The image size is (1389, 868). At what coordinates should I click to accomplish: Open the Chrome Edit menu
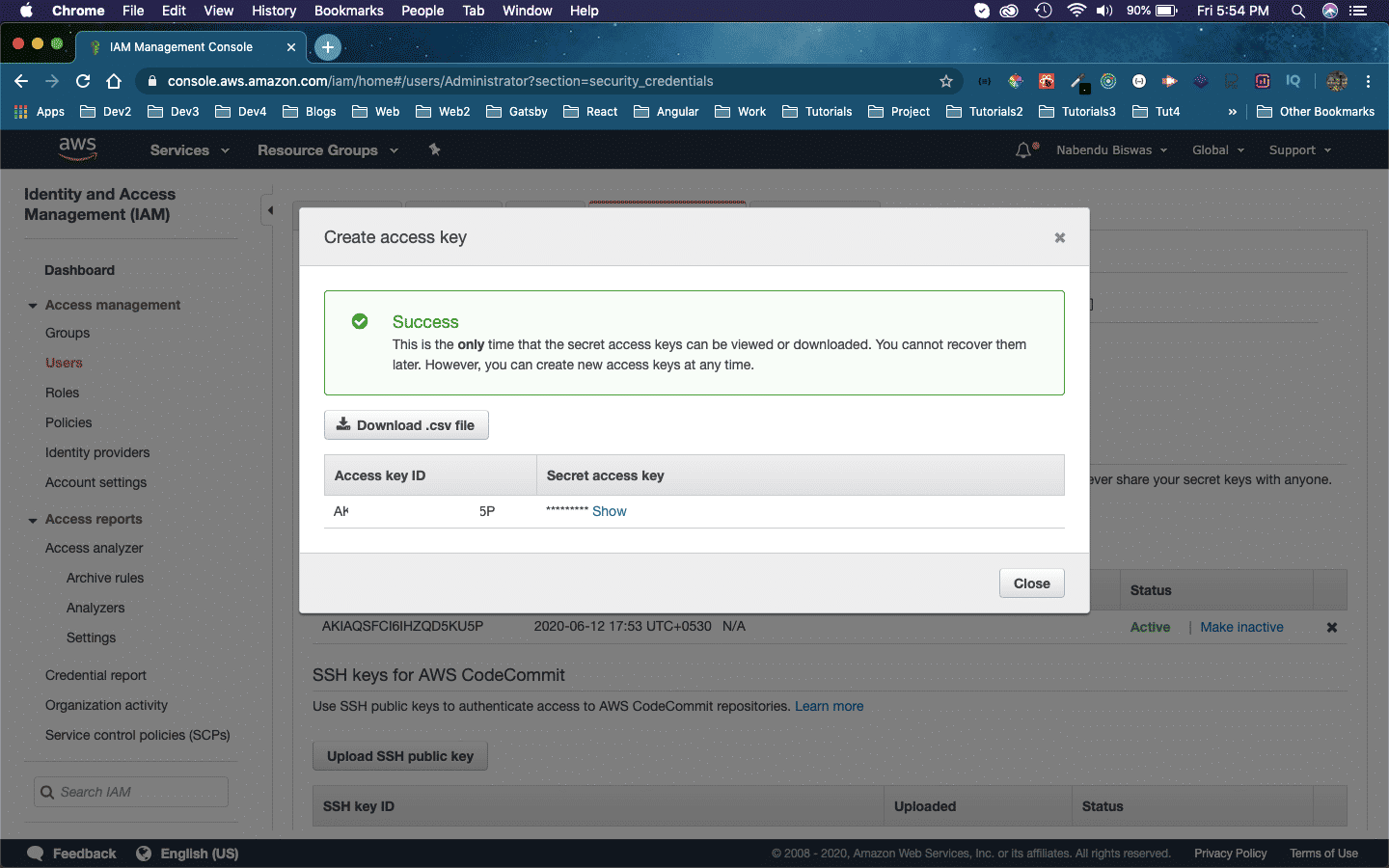pyautogui.click(x=174, y=11)
